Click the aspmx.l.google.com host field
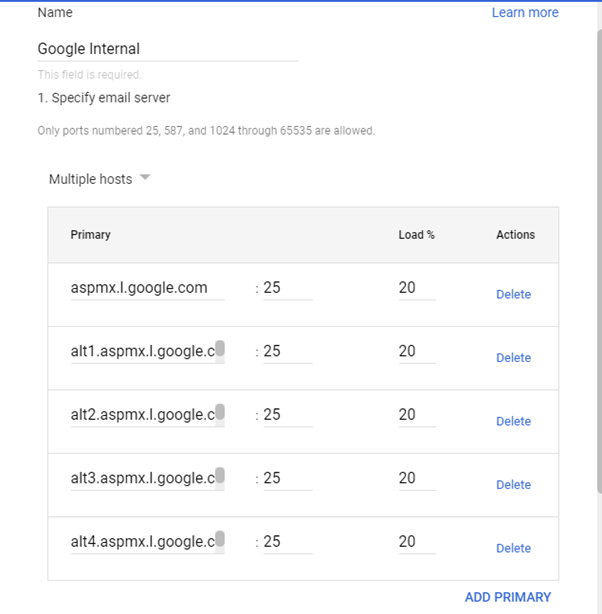Screen dimensions: 602x614 146,288
